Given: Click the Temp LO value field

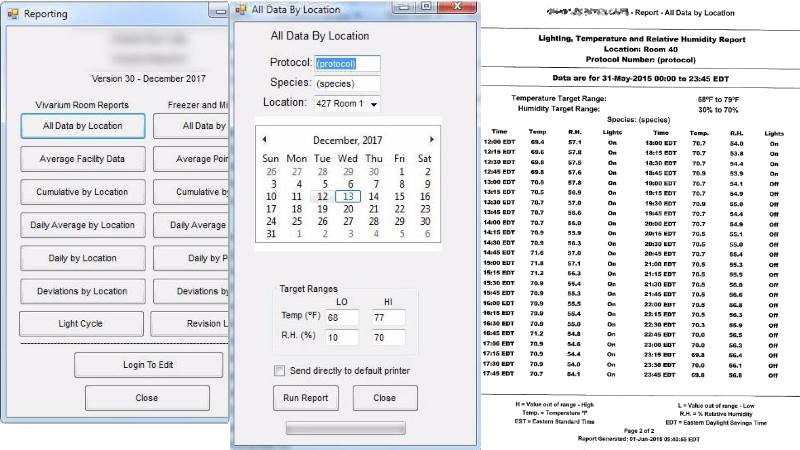Looking at the screenshot, I should click(341, 317).
